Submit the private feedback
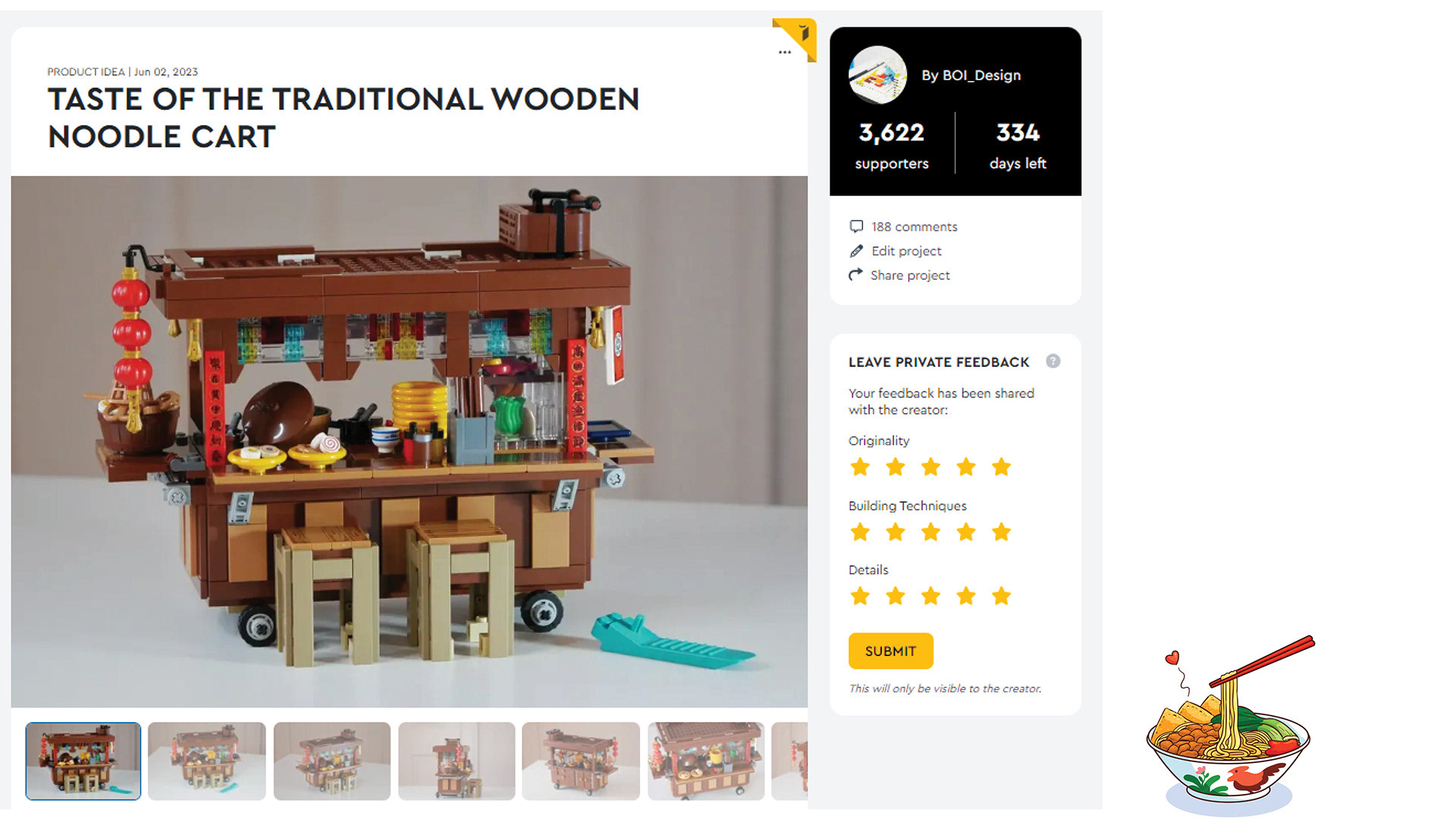 (x=890, y=651)
